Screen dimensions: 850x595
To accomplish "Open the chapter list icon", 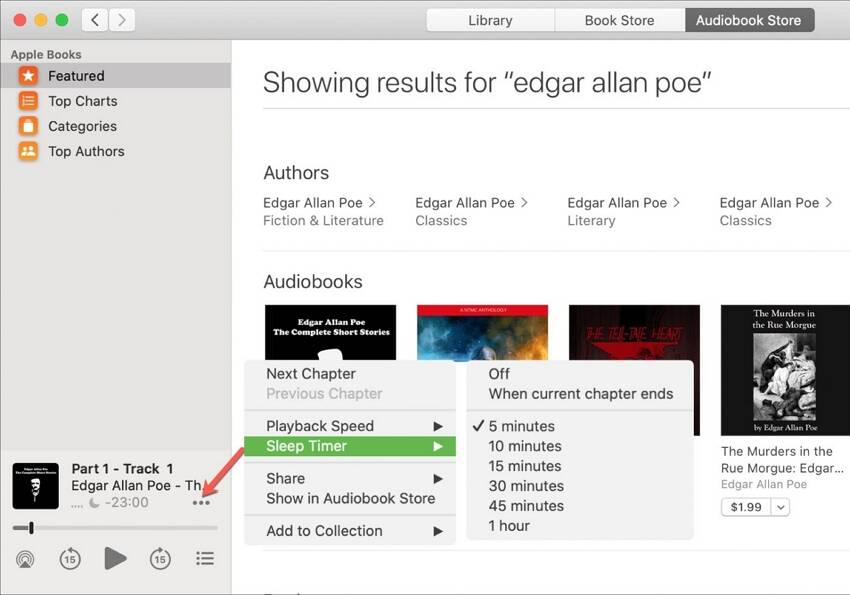I will [x=205, y=559].
